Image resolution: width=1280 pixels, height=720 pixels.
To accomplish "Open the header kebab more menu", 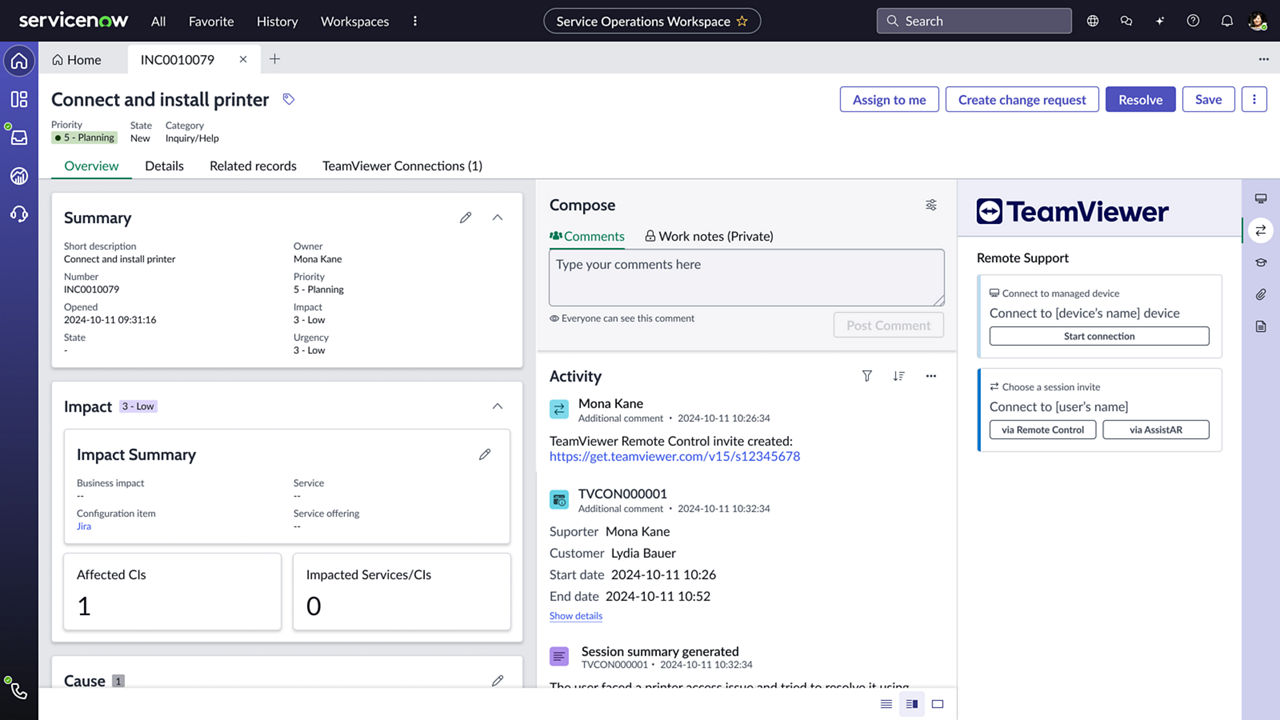I will [x=415, y=21].
